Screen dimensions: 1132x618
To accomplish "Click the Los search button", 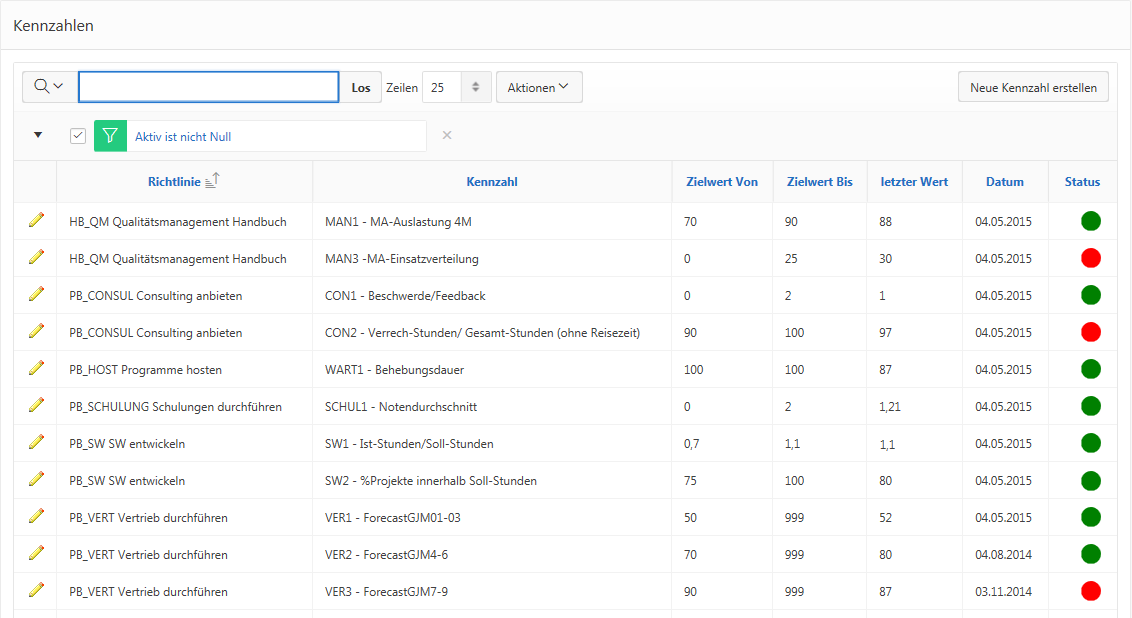I will pos(361,87).
